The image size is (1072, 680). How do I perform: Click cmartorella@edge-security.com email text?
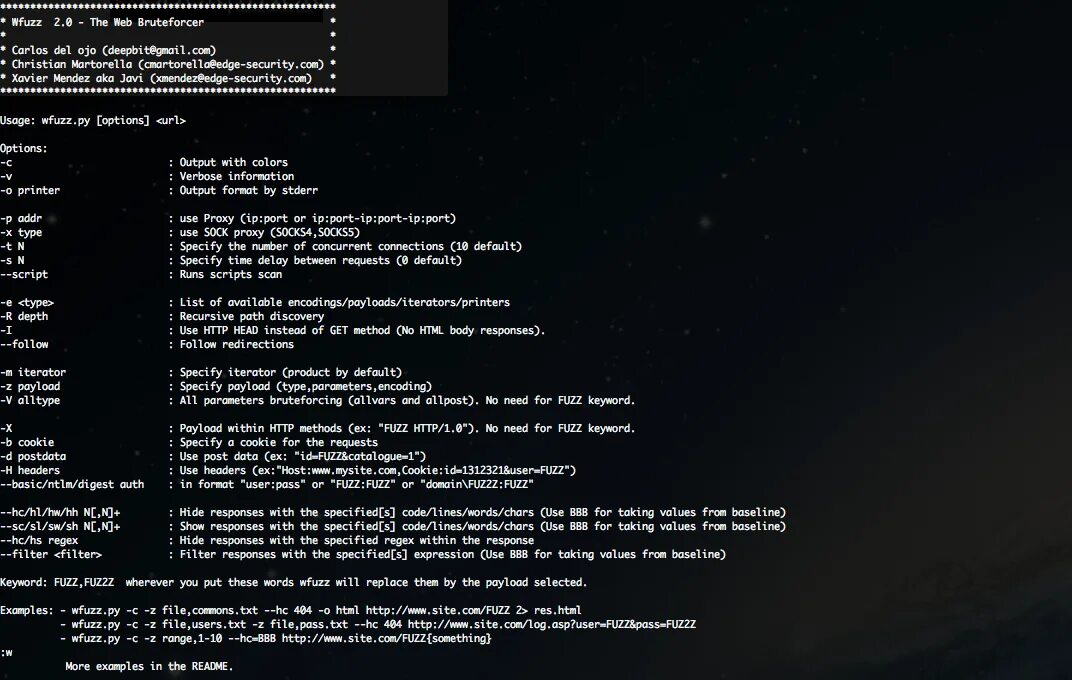230,64
